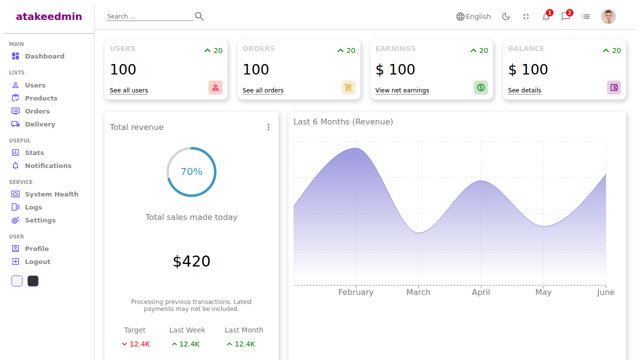
Task: Focus the Search input field
Action: (149, 16)
